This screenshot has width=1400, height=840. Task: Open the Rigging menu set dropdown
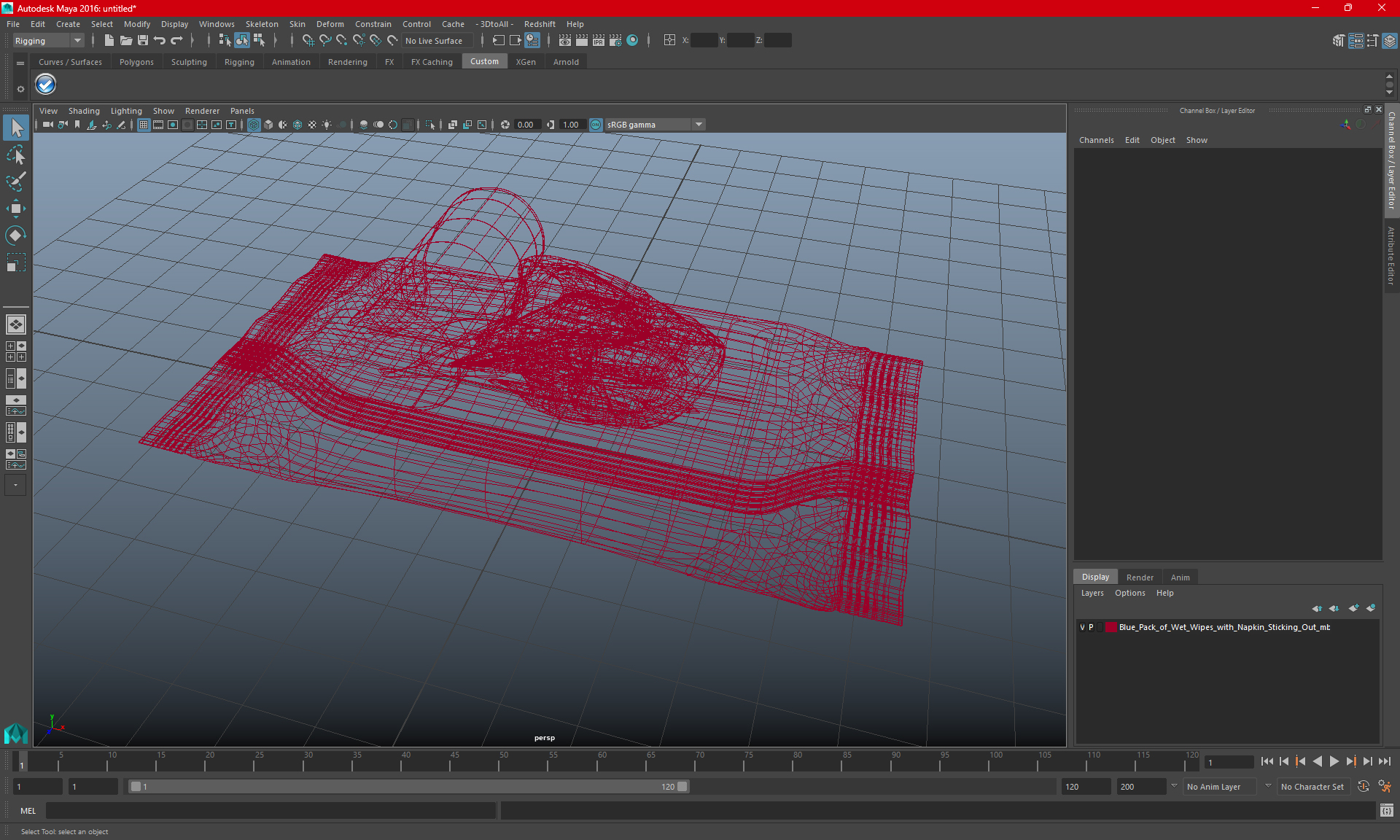click(x=48, y=41)
